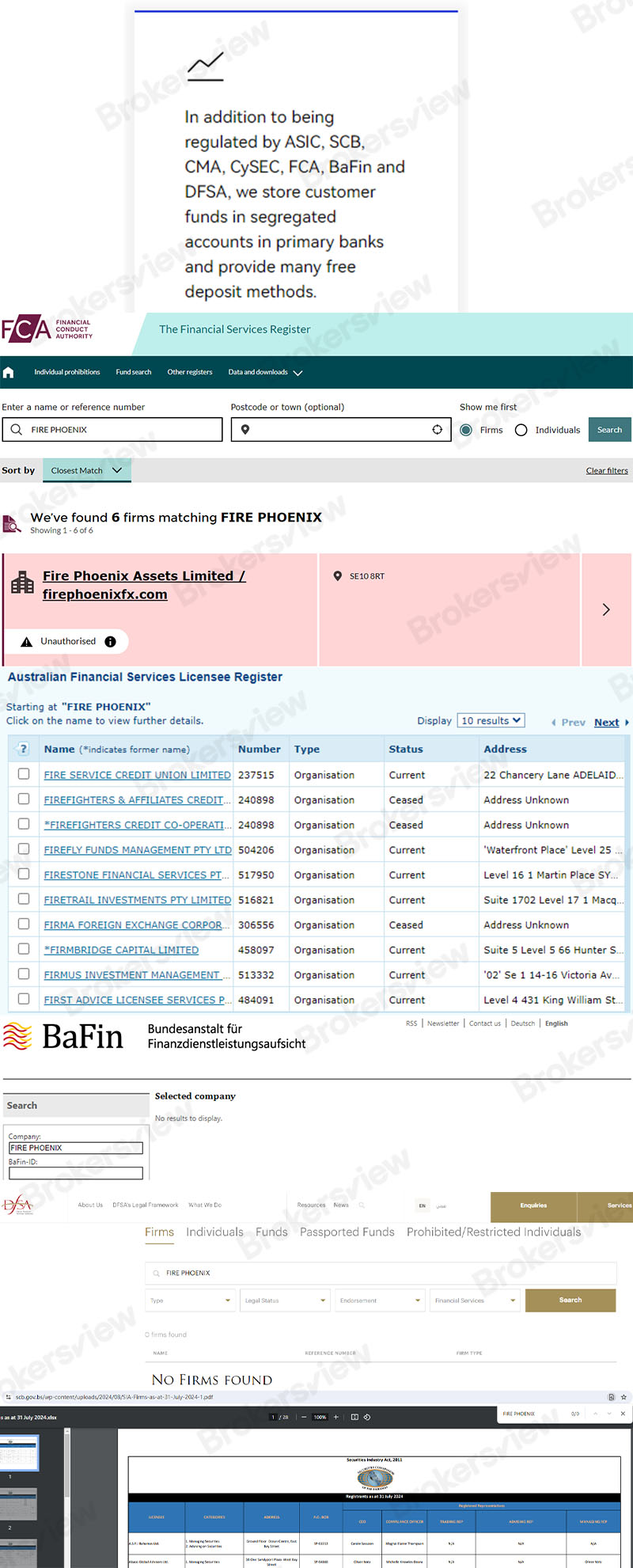Click the magnifier icon in FCA search box
Viewport: 633px width, 1568px height.
click(x=17, y=430)
